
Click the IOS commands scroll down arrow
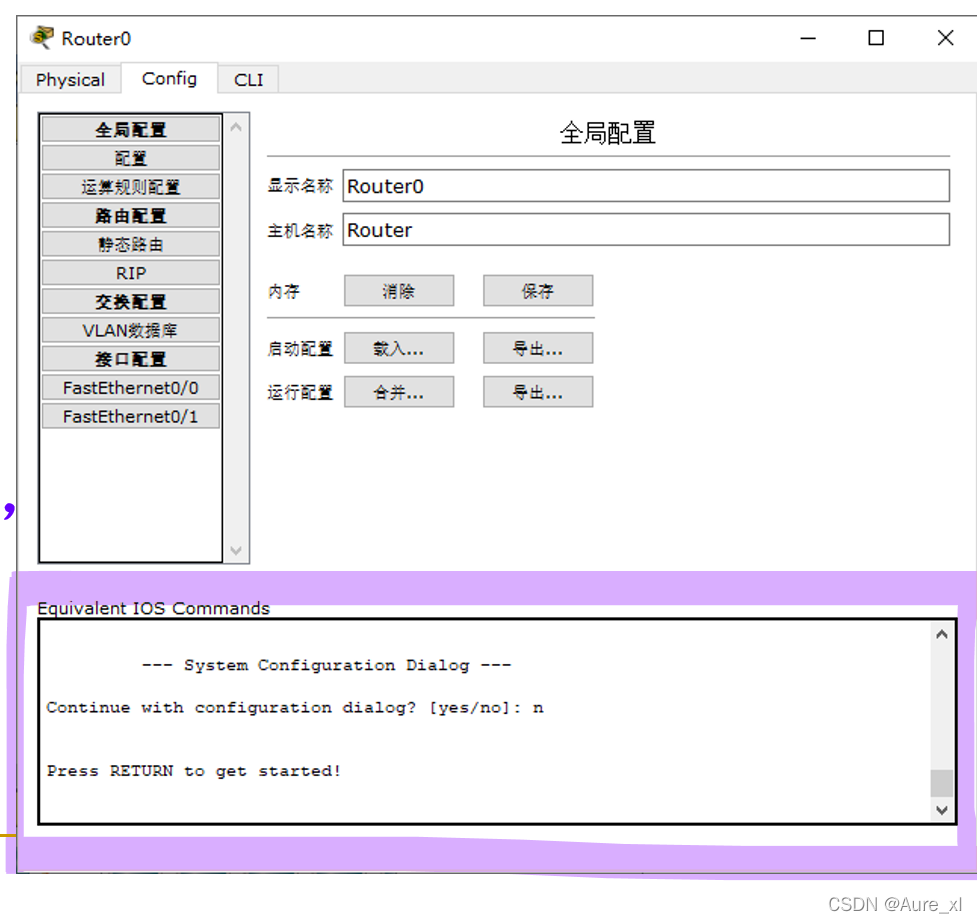tap(941, 810)
